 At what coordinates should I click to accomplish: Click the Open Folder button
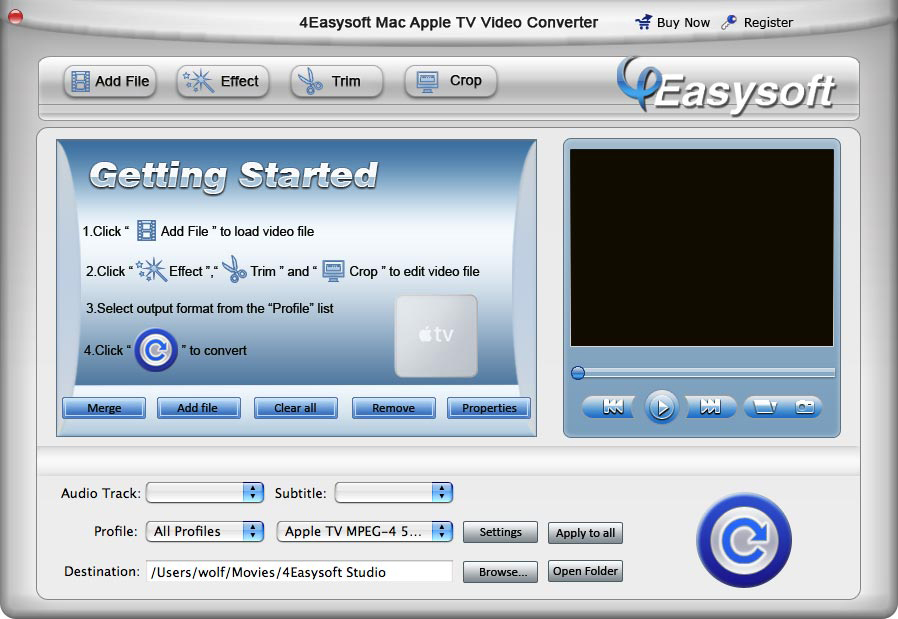point(585,571)
